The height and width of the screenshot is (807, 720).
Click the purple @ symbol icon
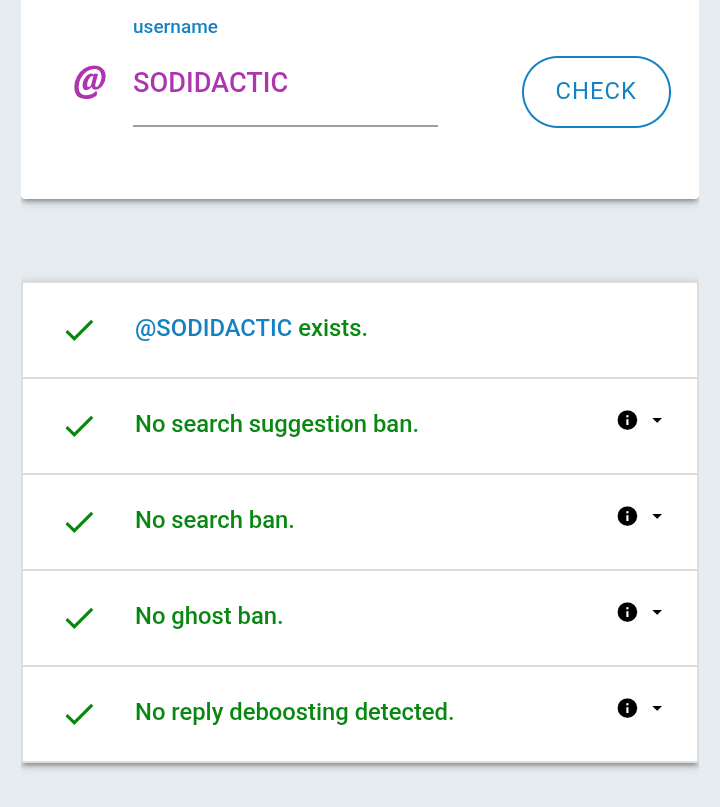[89, 82]
